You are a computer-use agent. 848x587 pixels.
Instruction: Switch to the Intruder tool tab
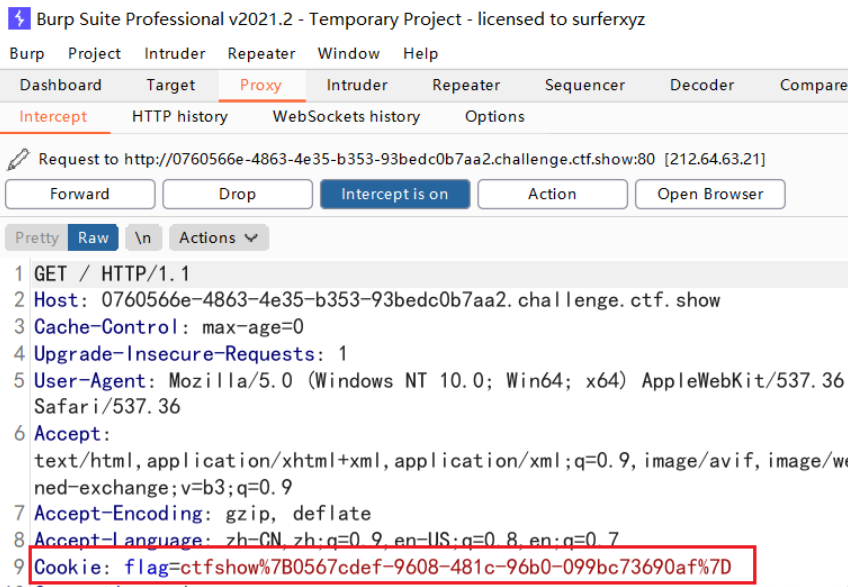pos(357,85)
